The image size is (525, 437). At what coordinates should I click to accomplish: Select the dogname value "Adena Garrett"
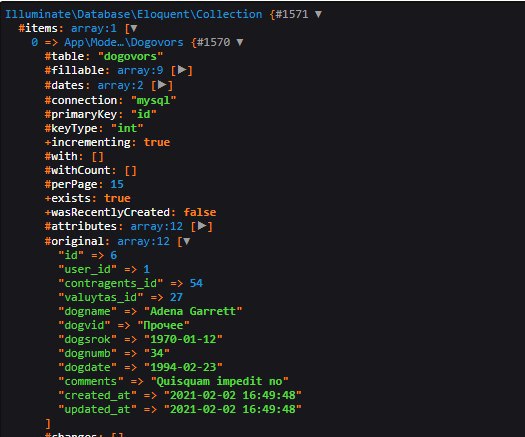point(193,311)
